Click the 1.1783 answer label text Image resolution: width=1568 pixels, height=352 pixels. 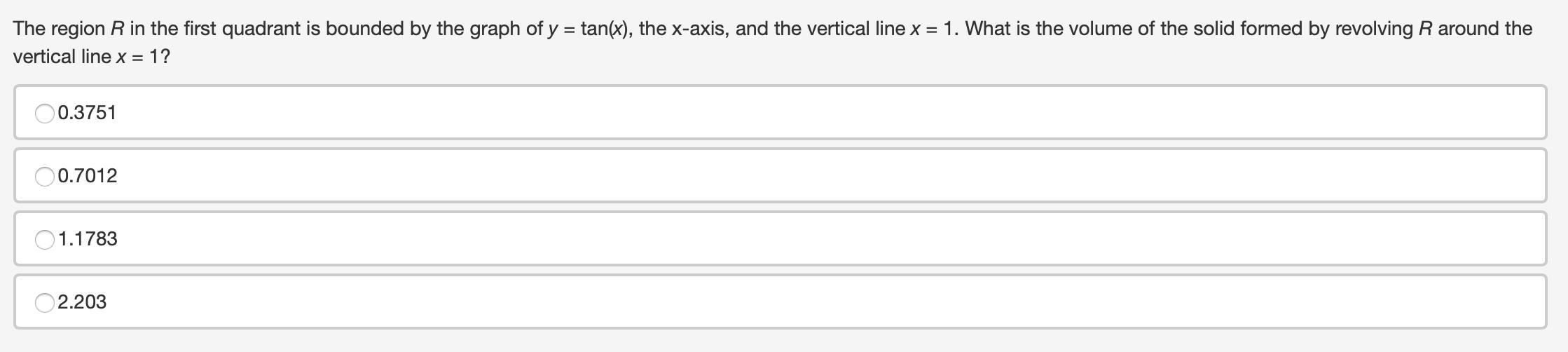tap(88, 239)
